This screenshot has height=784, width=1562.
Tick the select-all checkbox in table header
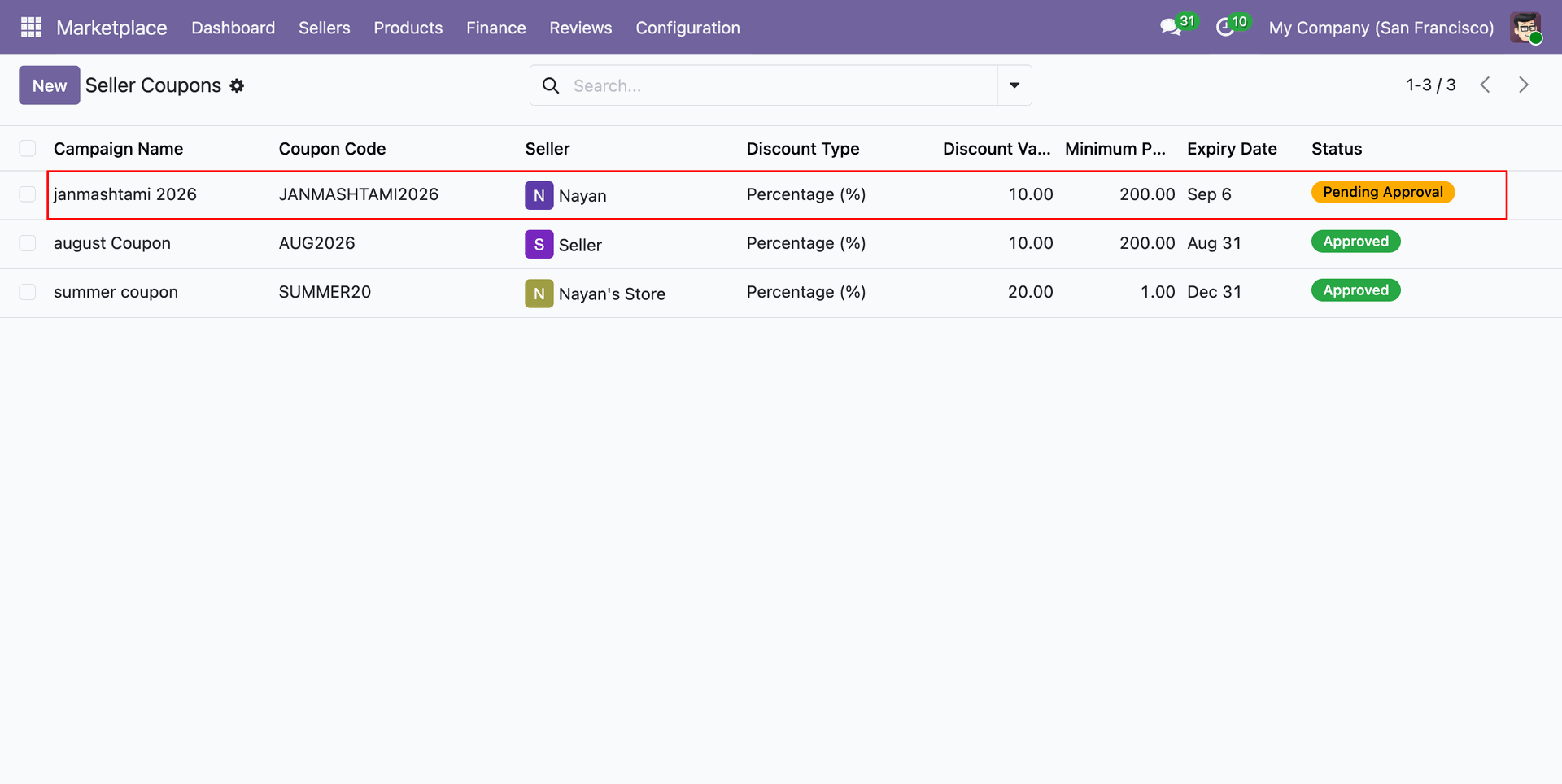click(28, 148)
